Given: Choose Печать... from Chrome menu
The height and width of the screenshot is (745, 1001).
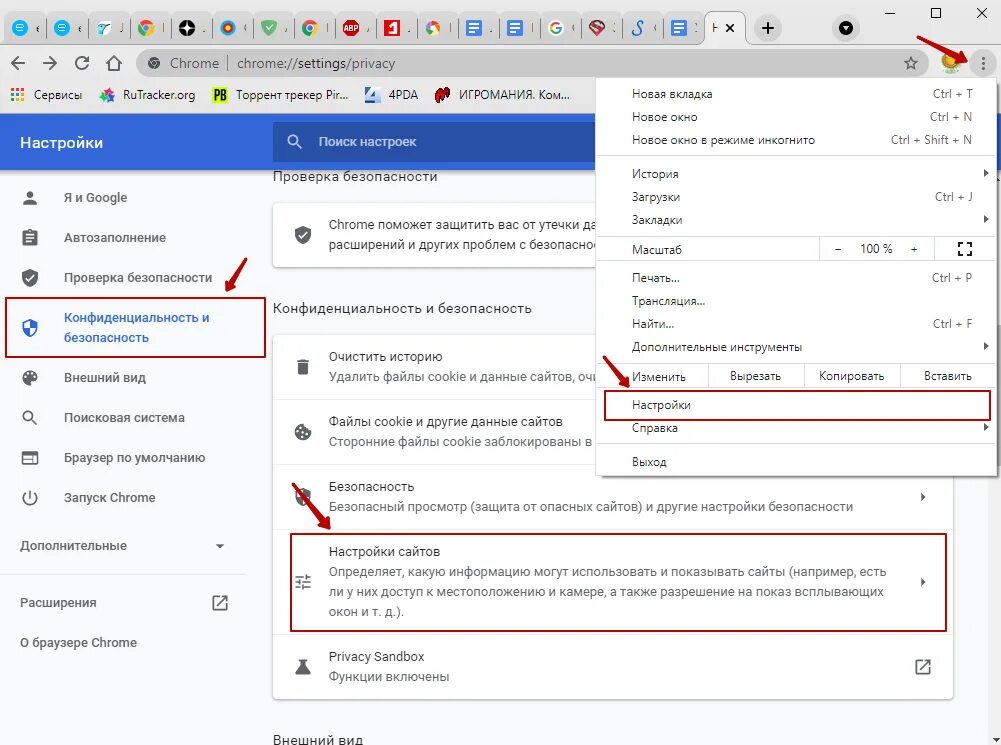Looking at the screenshot, I should tap(796, 278).
